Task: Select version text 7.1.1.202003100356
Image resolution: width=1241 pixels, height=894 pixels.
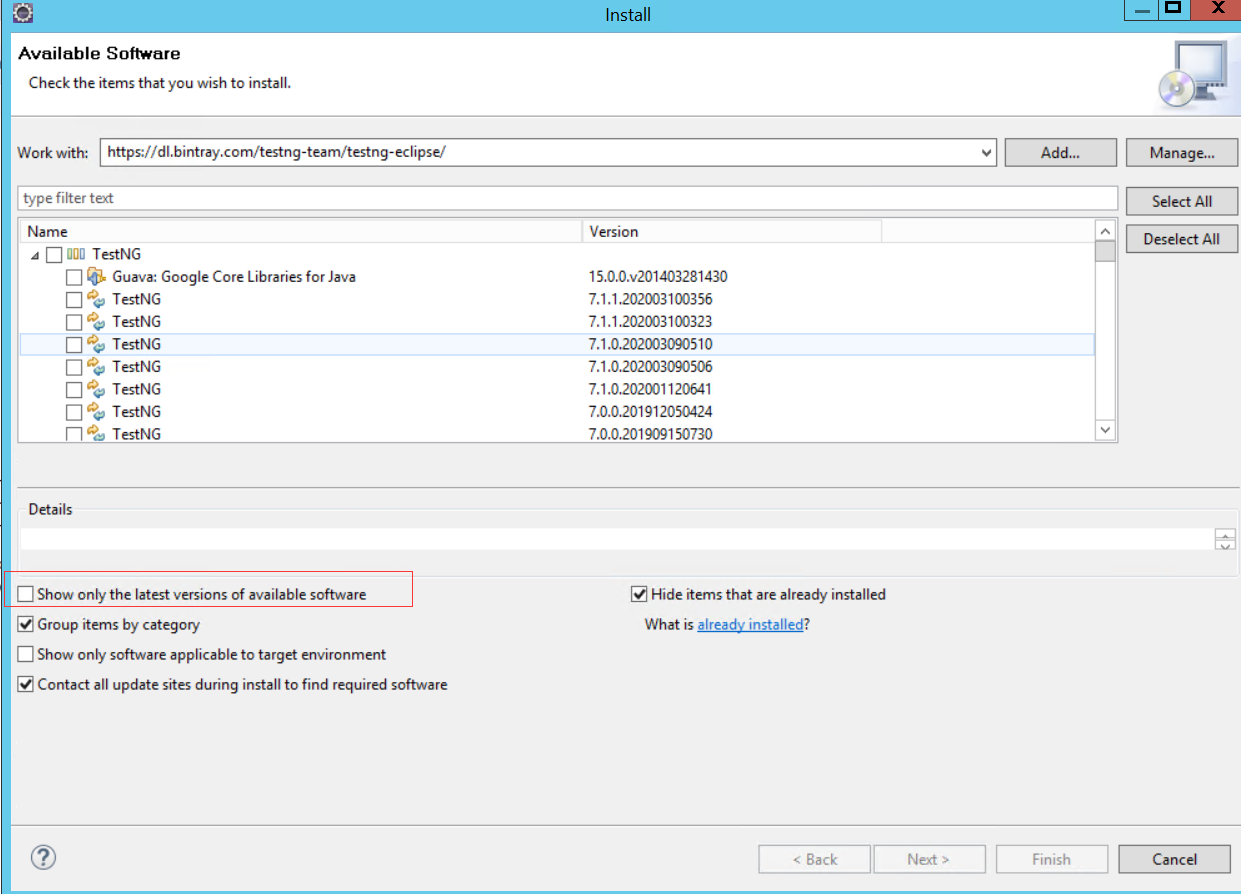Action: tap(651, 299)
